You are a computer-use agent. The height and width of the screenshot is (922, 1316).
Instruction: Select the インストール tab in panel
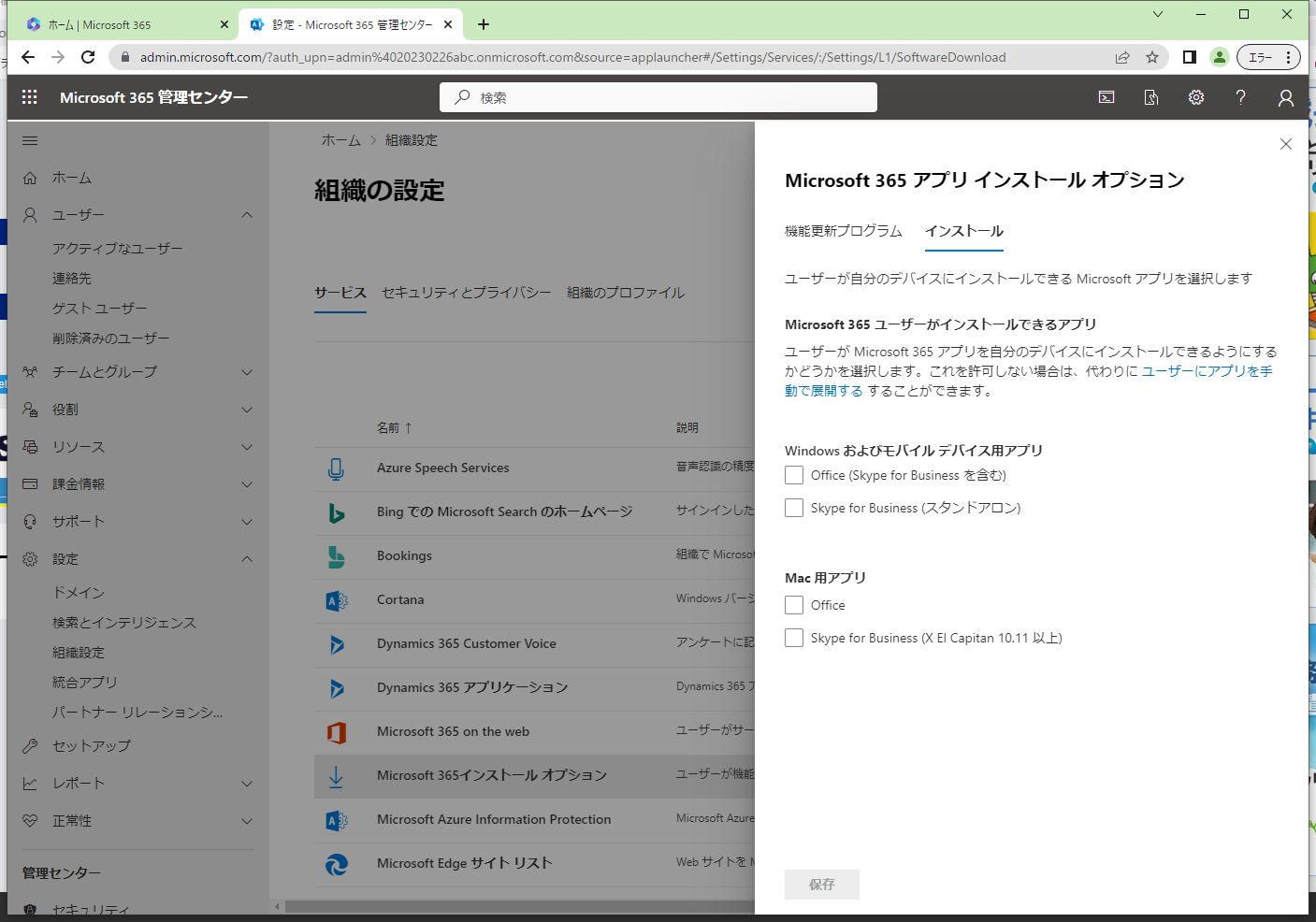pos(964,231)
